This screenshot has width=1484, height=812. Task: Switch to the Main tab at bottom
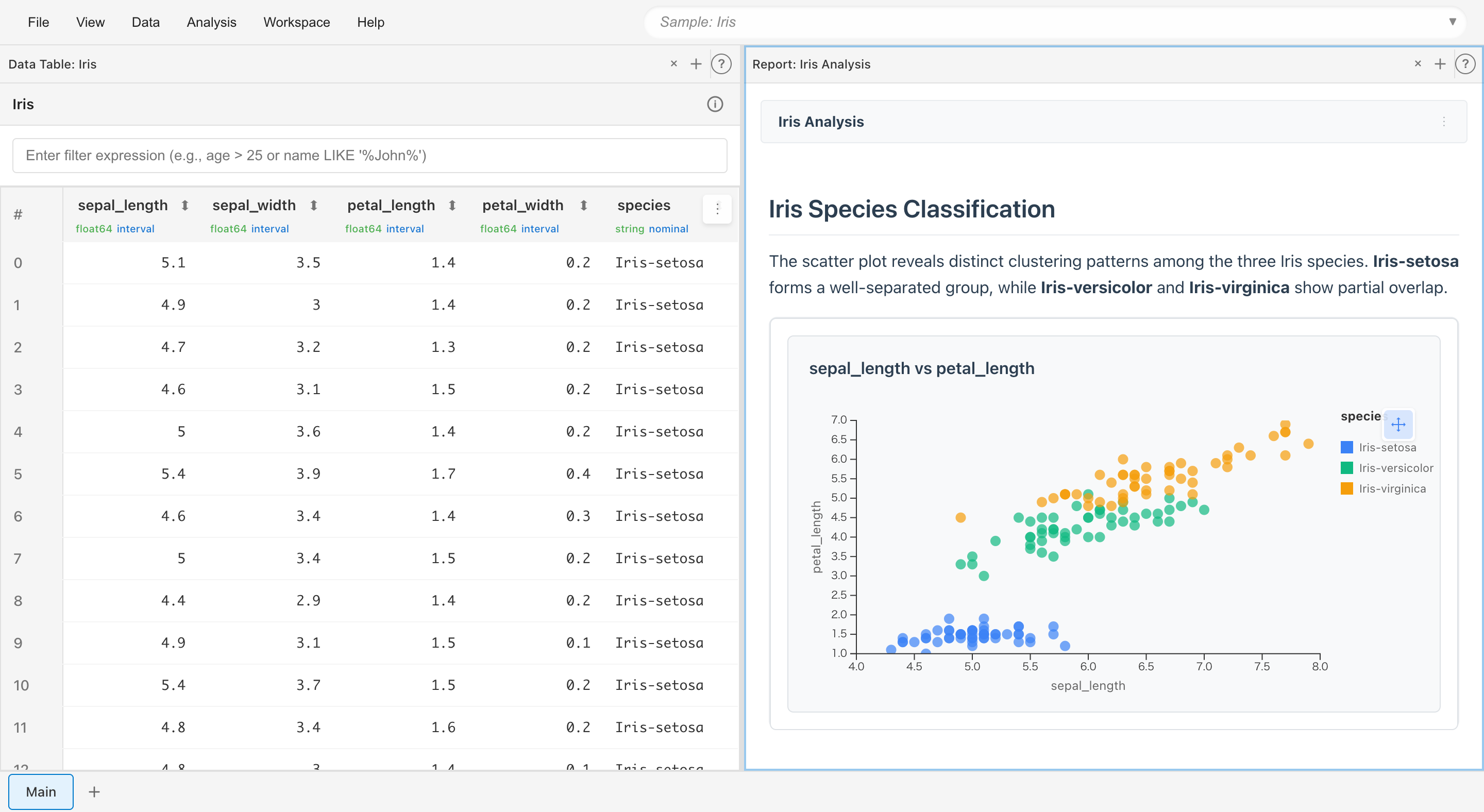(40, 791)
